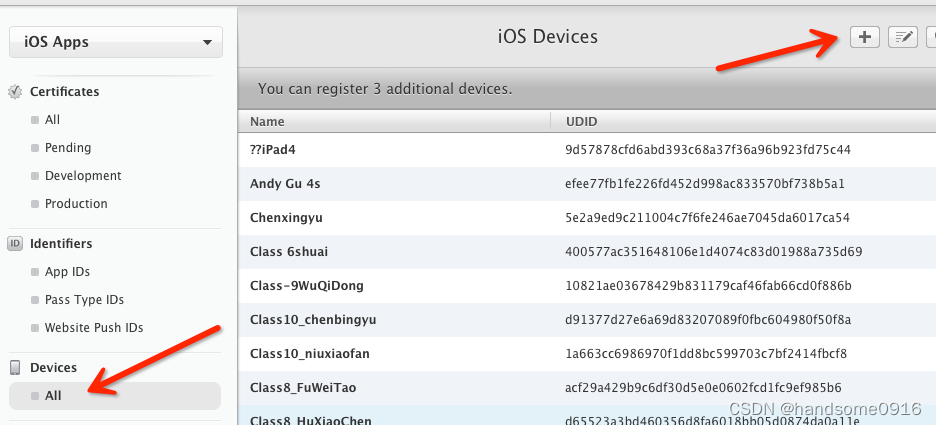
Task: Select the Class10_niuxiaofan device
Action: 587,354
